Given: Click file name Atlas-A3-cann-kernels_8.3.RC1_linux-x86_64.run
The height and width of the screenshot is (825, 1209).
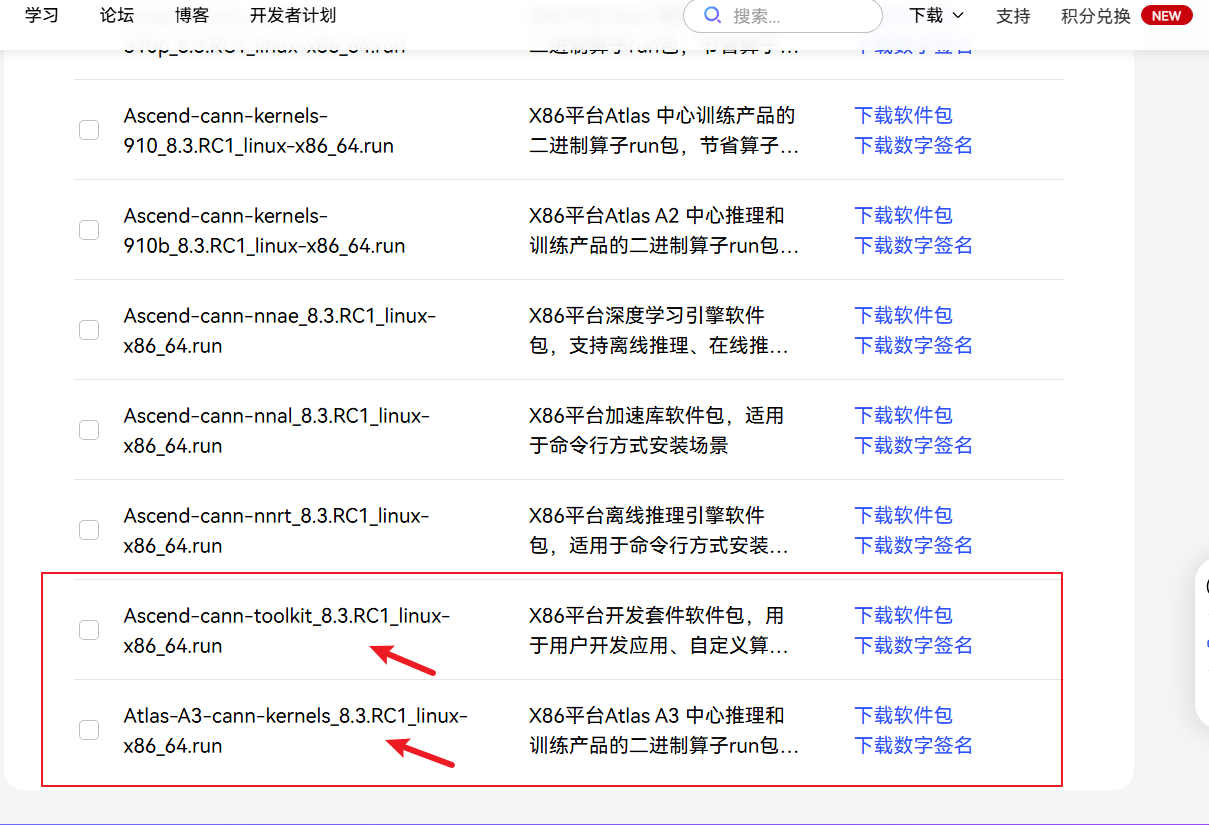Looking at the screenshot, I should pyautogui.click(x=296, y=730).
